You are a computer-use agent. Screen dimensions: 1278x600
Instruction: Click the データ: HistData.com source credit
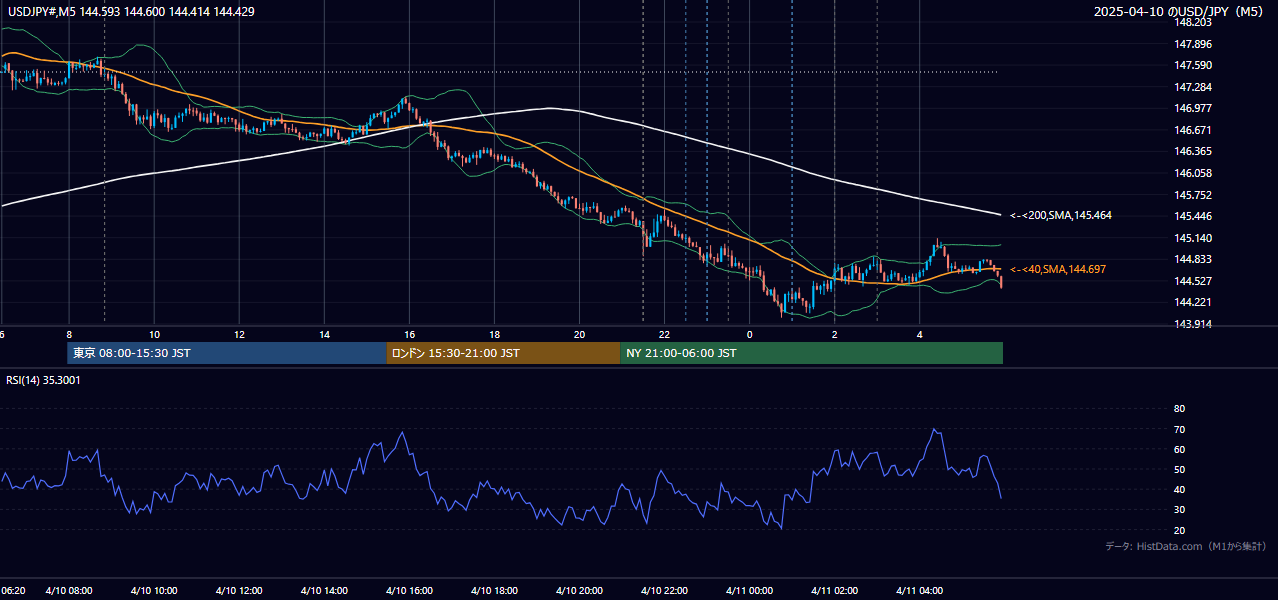(1186, 547)
